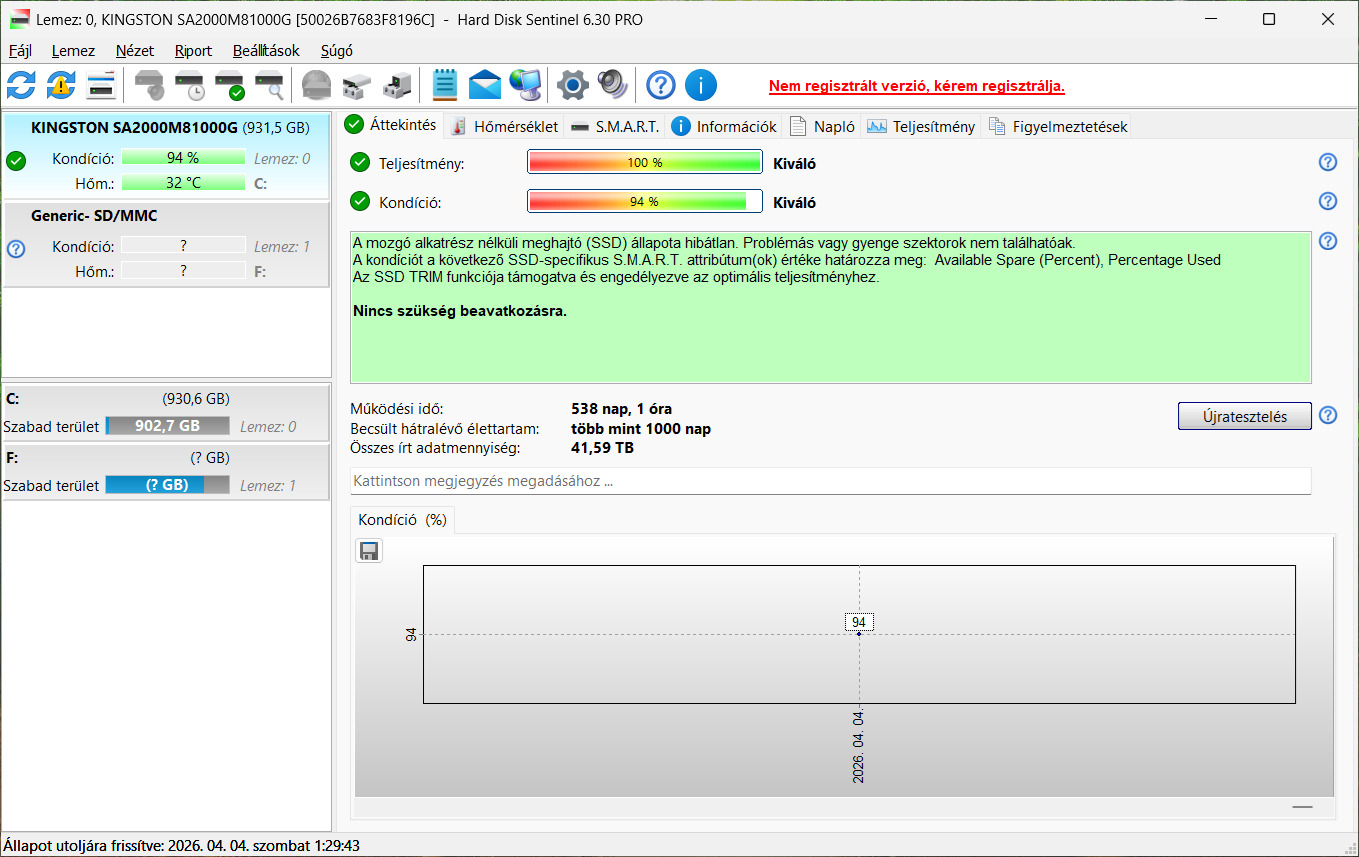The width and height of the screenshot is (1359, 857).
Task: Switch to the Áttekintés tab
Action: pos(391,125)
